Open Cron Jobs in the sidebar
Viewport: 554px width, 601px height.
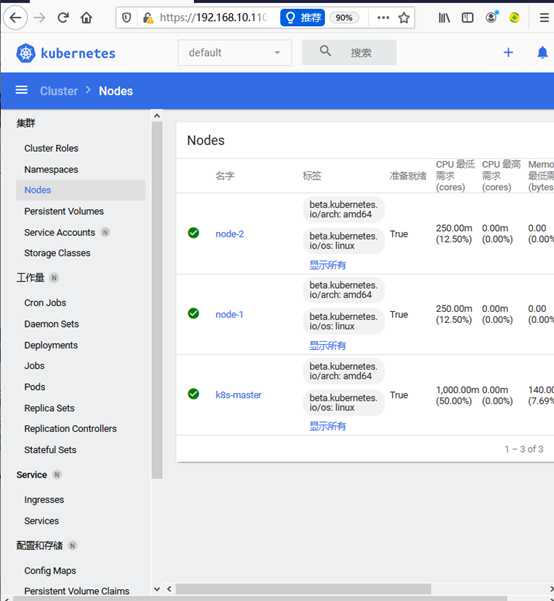pos(45,303)
